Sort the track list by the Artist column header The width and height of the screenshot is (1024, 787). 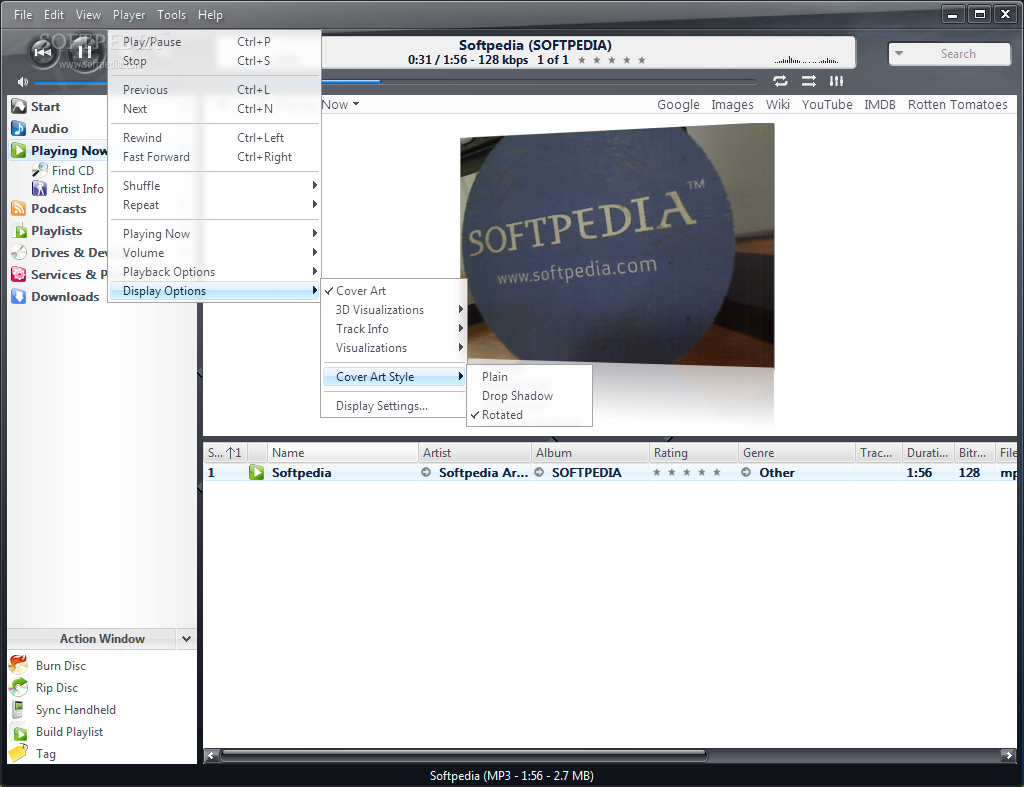474,453
